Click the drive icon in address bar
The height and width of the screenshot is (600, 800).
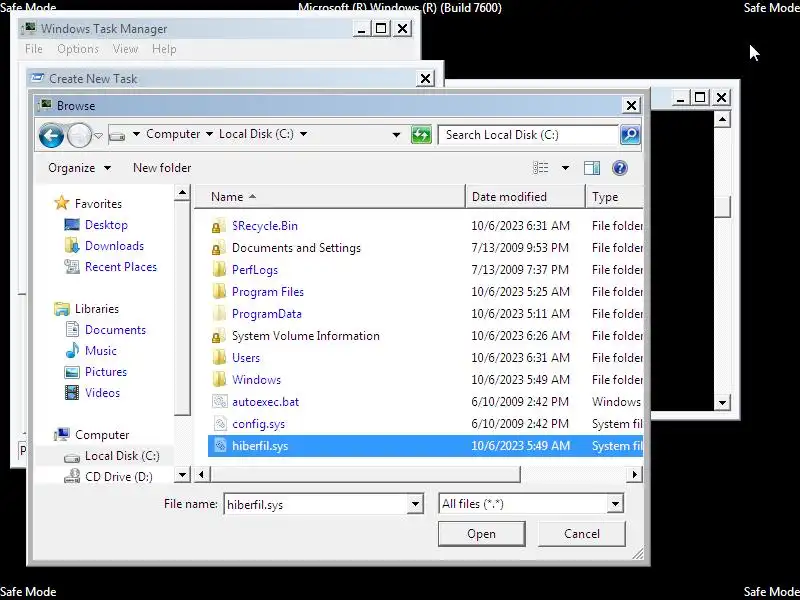tap(117, 136)
